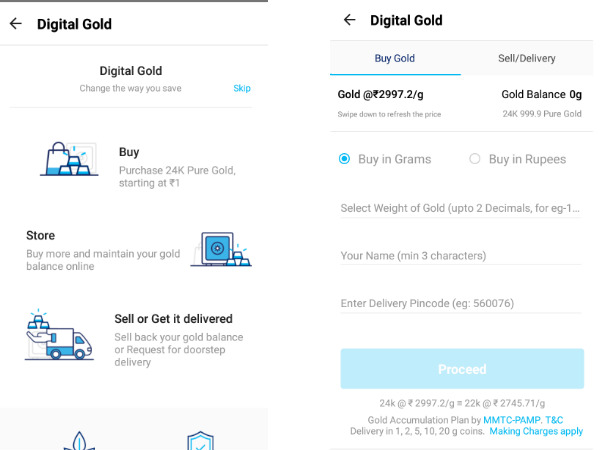Tap the shield icon at bottom

(200, 440)
